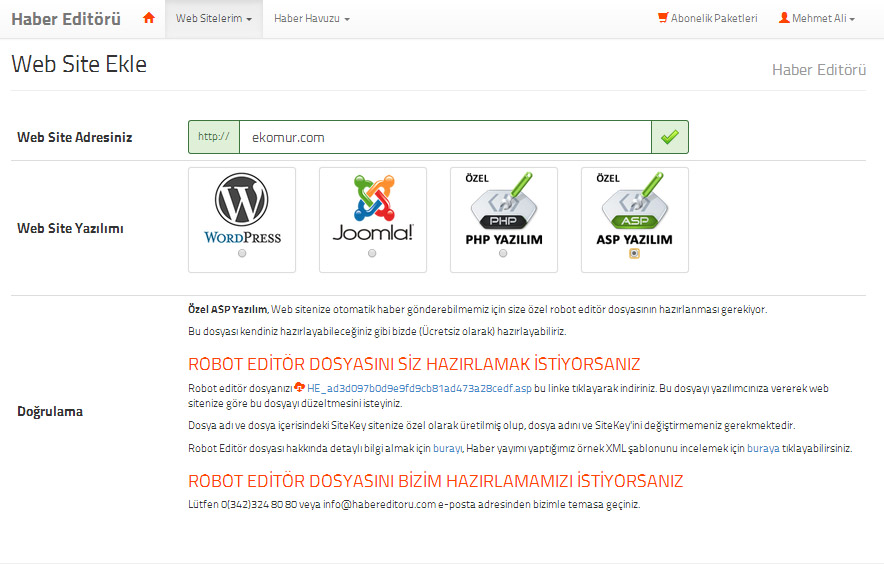884x569 pixels.
Task: Click the Haber Editörü breadcrumb text on right
Action: pyautogui.click(x=819, y=70)
